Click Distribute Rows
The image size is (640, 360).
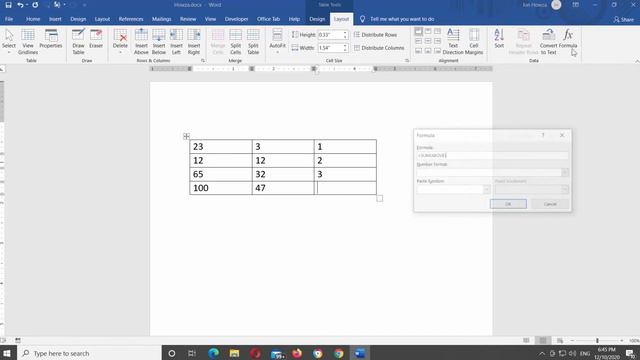pos(375,35)
